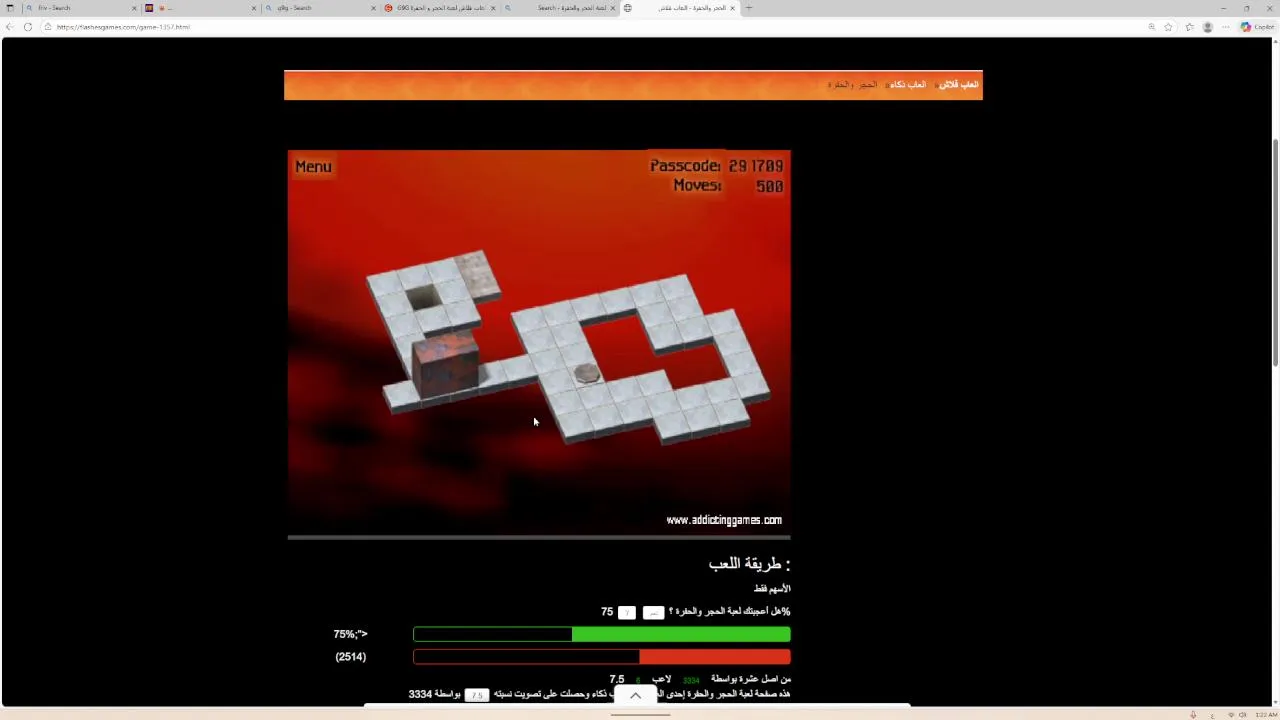Click the flashesgames.com address bar
This screenshot has height=720, width=1280.
click(590, 27)
